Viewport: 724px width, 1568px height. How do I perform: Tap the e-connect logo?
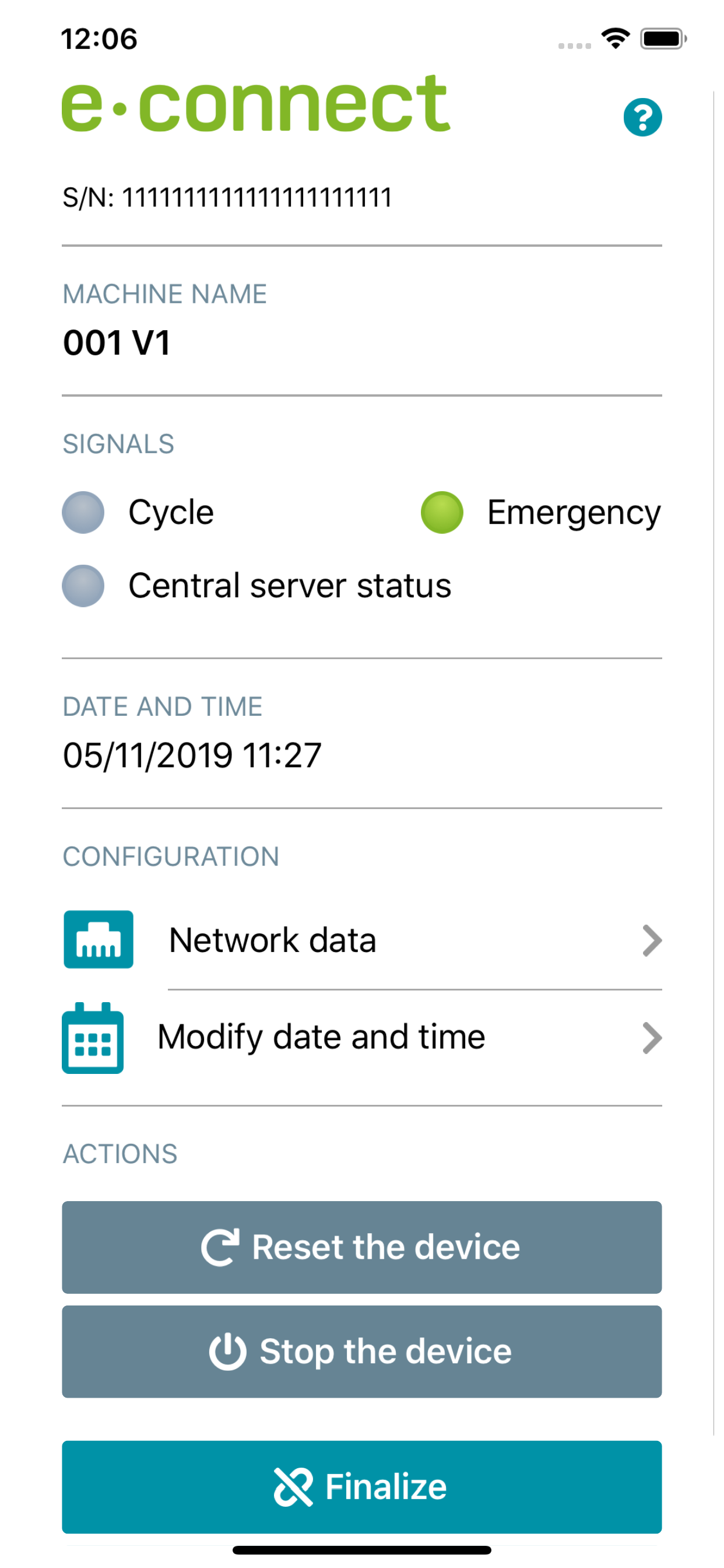(x=255, y=103)
